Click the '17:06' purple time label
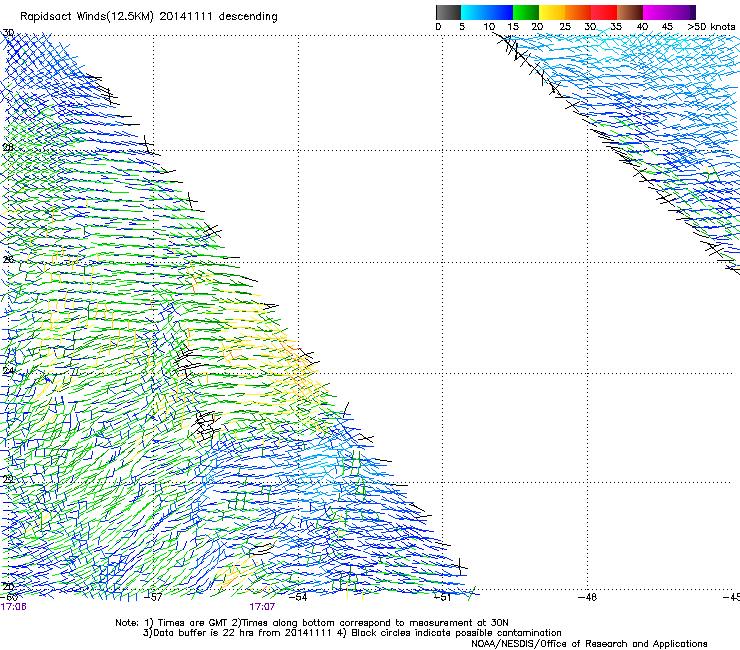This screenshot has width=740, height=650. click(13, 607)
